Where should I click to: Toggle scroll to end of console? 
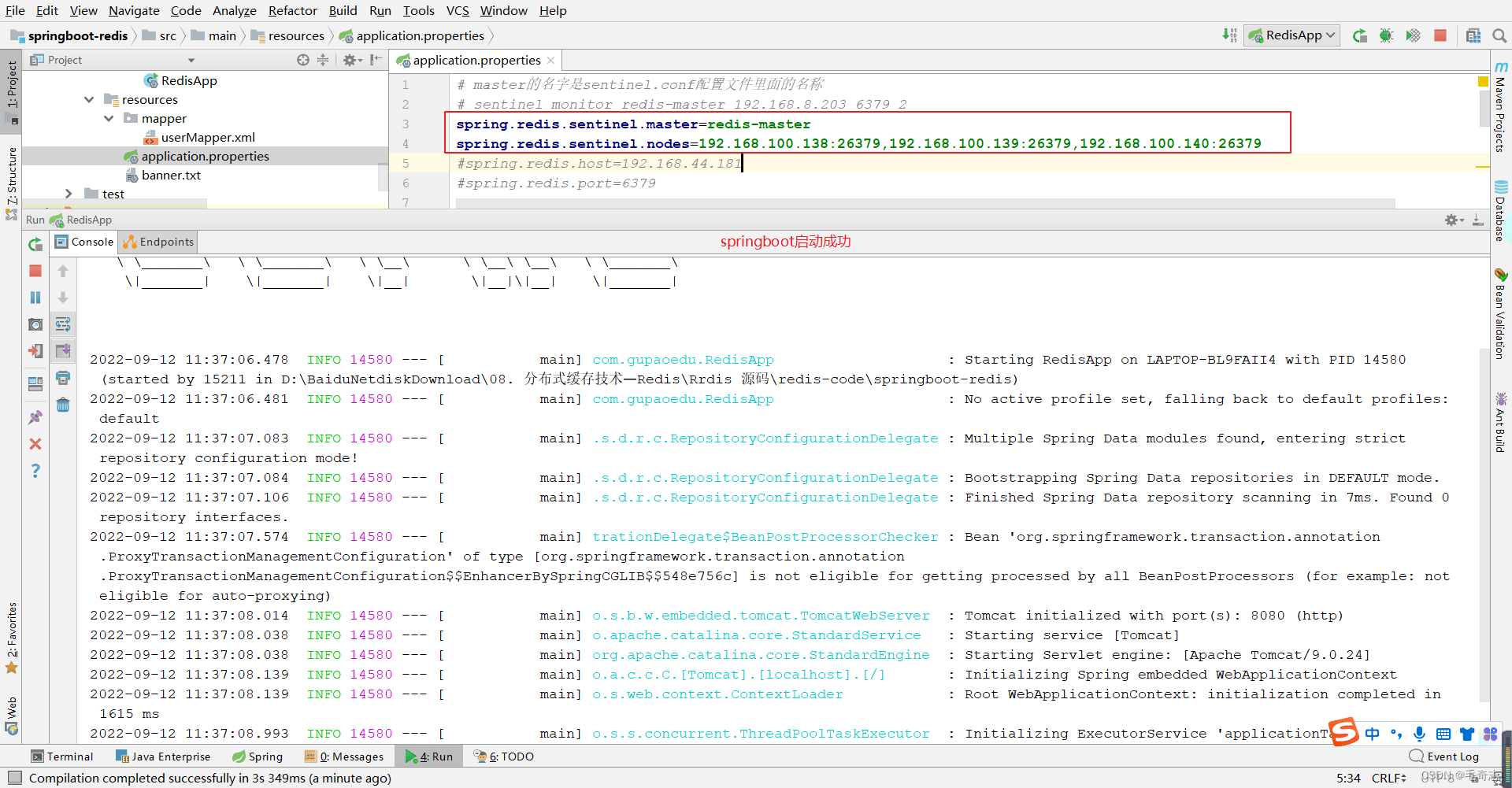(x=63, y=351)
